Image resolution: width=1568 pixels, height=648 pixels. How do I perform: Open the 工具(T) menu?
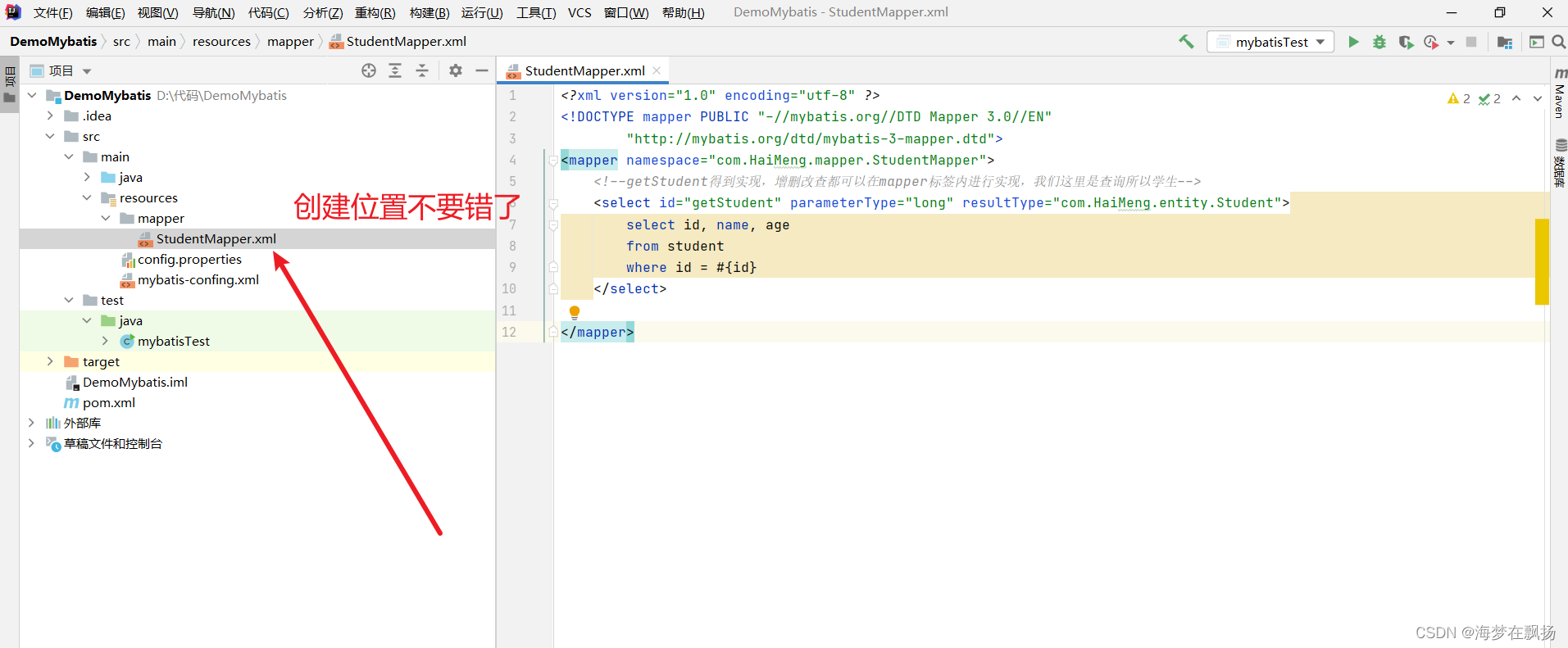point(536,12)
